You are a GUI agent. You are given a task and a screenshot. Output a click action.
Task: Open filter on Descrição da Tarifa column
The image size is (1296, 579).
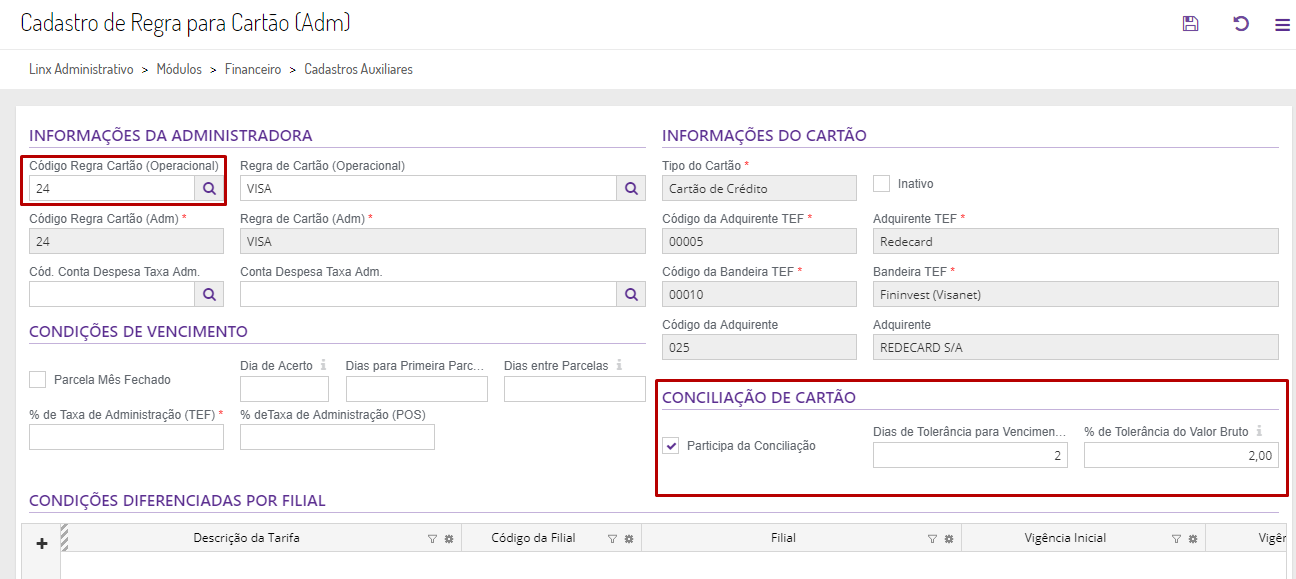point(432,539)
